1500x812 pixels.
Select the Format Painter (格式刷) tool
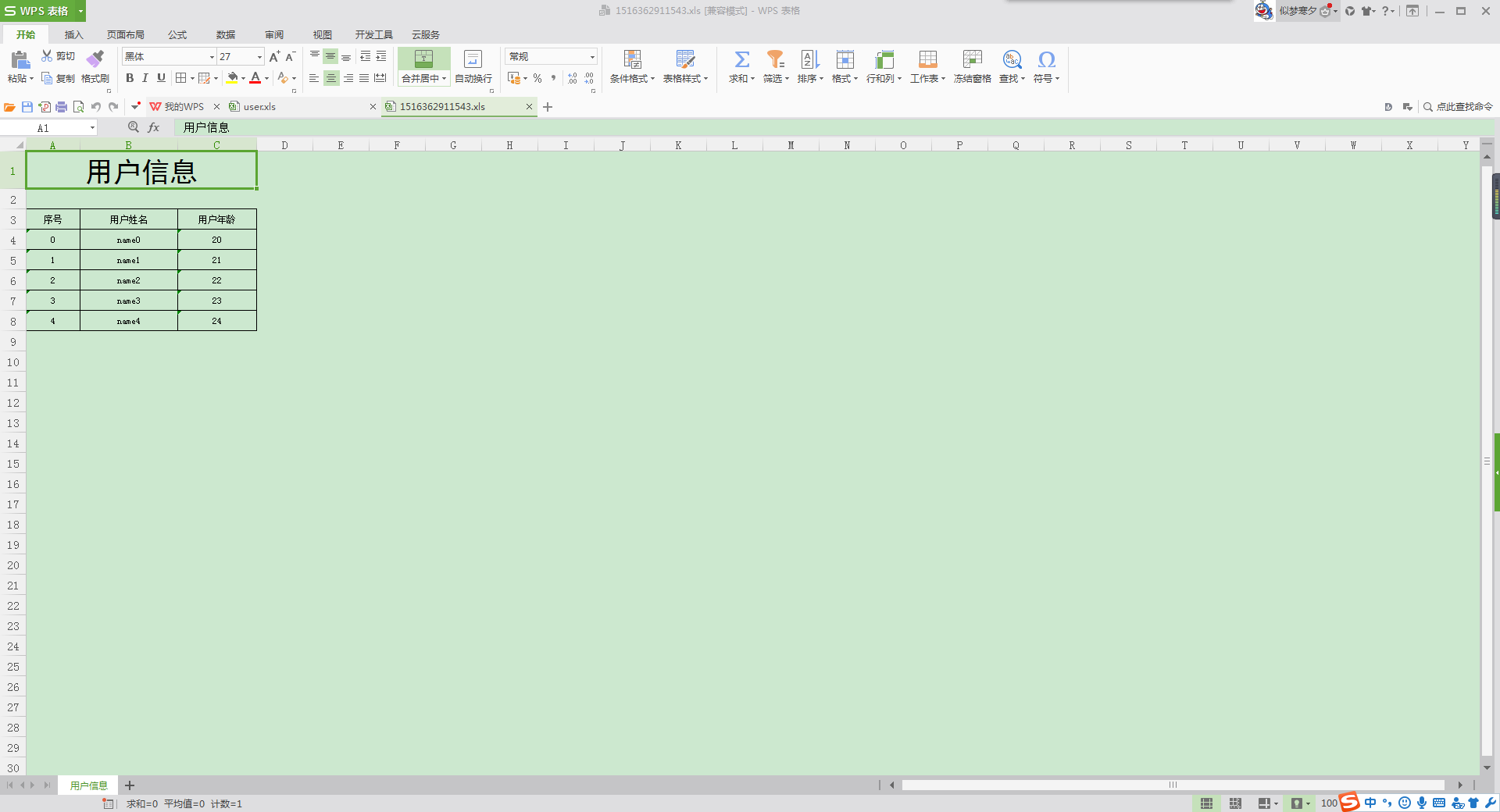[95, 67]
